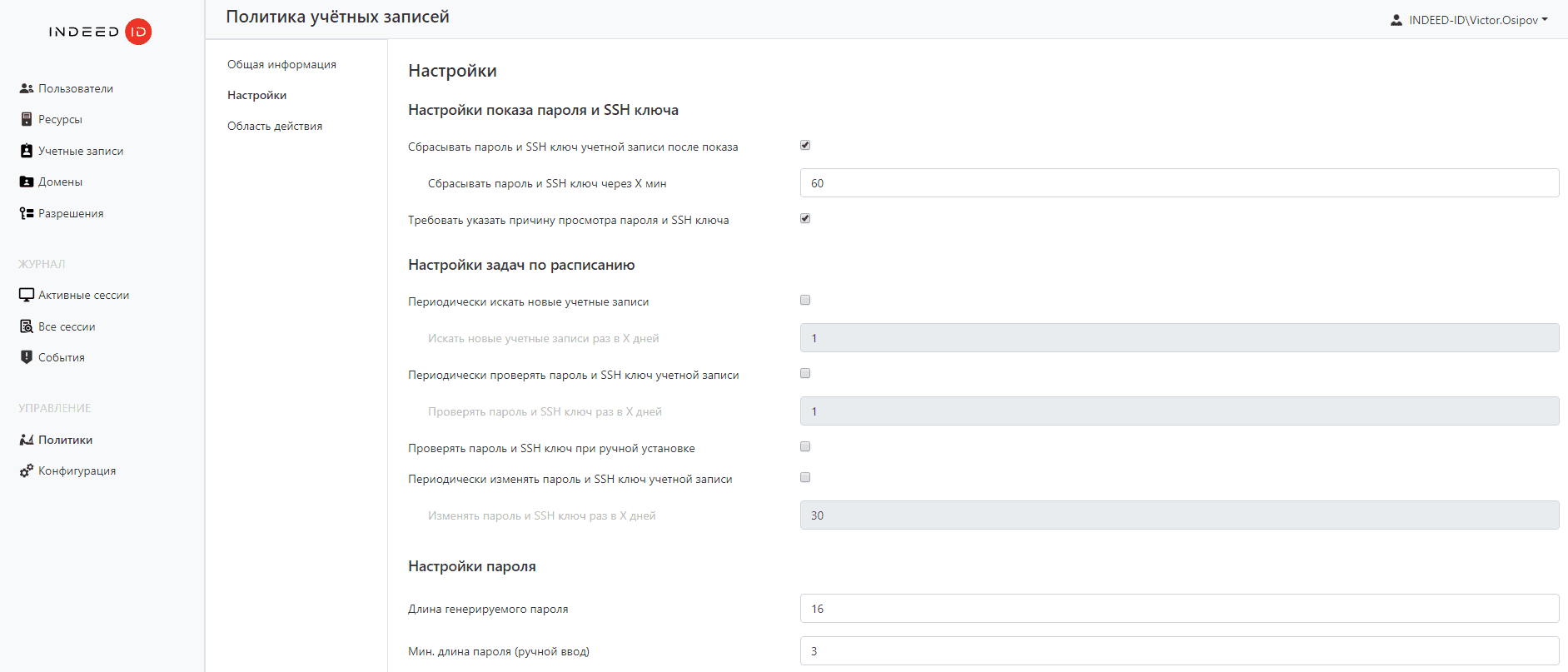The height and width of the screenshot is (672, 1568).
Task: Click the reset-after-X-minutes input field
Action: click(x=1179, y=183)
